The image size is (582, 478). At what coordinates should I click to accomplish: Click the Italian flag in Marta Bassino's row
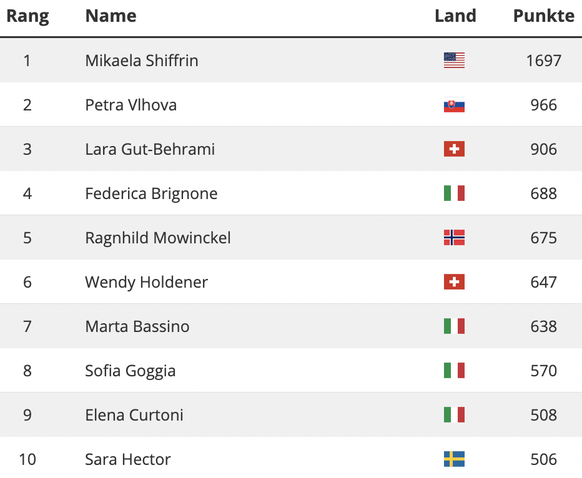[x=454, y=326]
